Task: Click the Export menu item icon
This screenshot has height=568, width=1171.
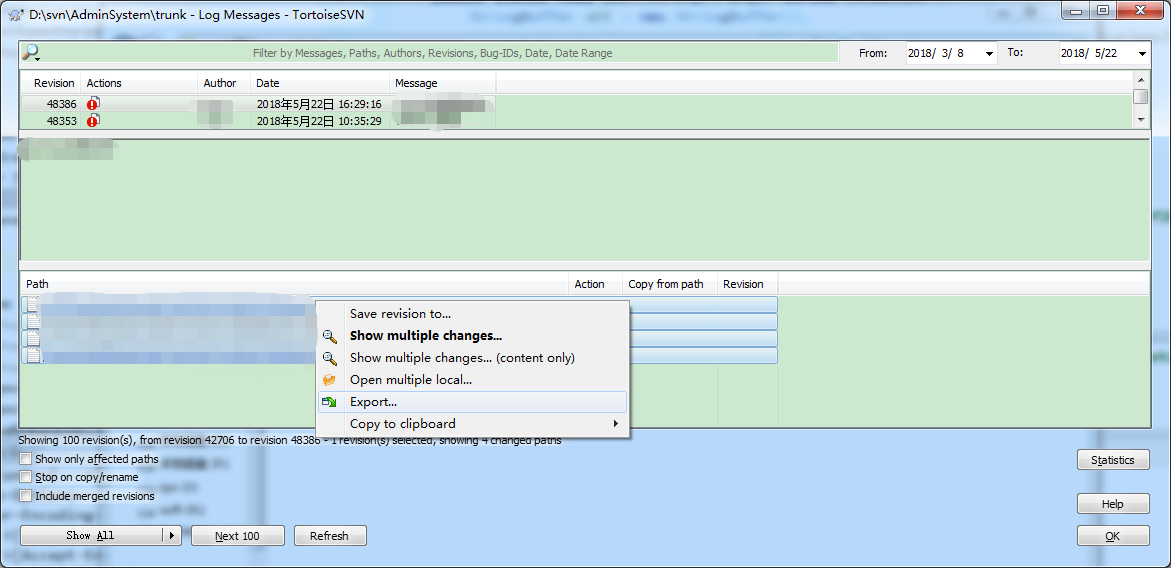Action: (329, 402)
